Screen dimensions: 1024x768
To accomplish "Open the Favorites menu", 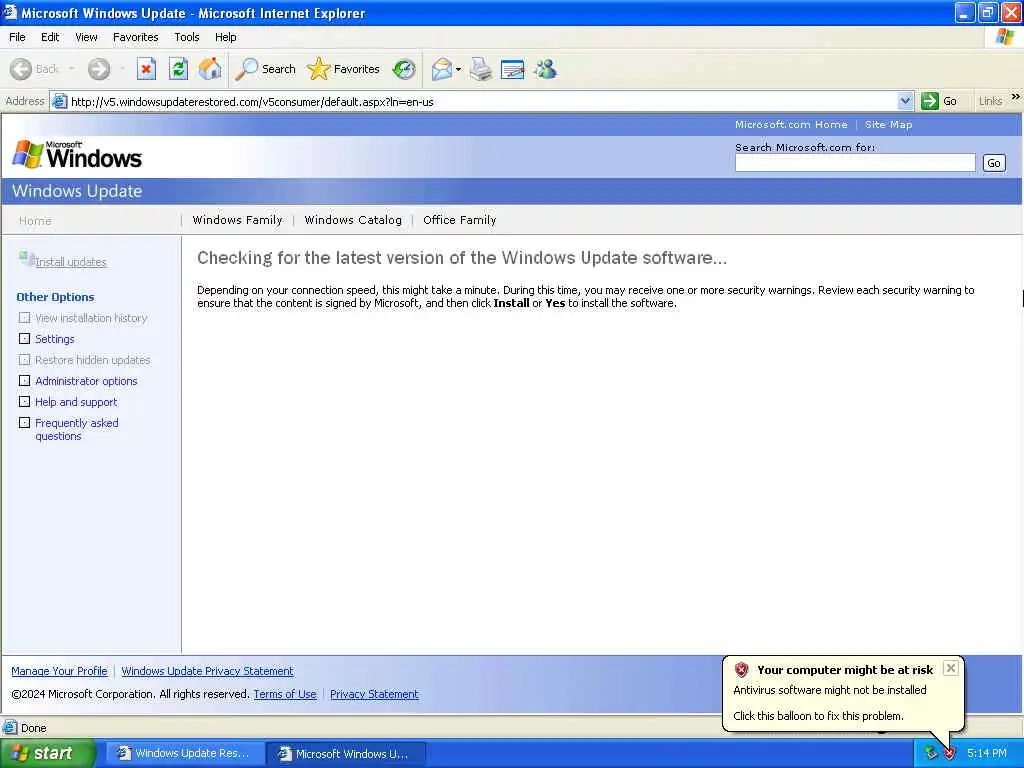I will click(x=135, y=37).
